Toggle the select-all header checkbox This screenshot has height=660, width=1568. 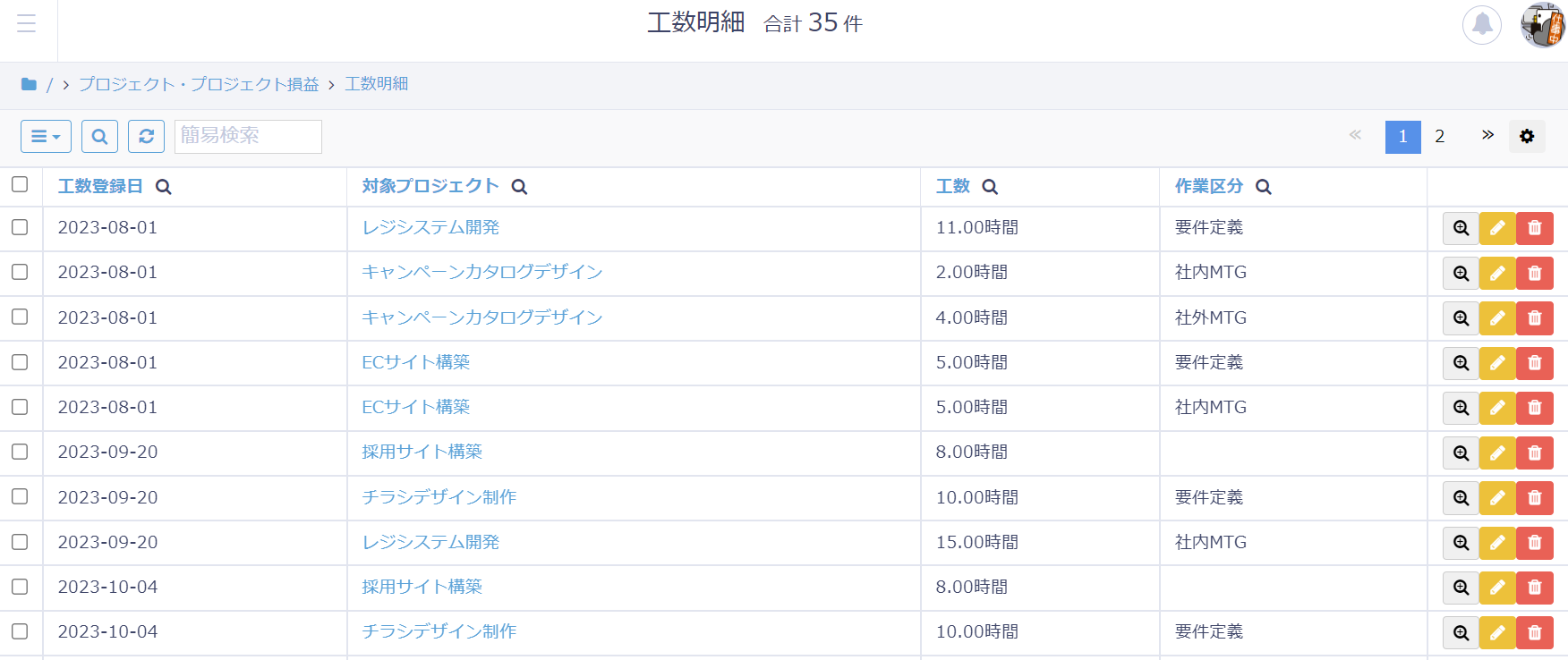tap(20, 184)
